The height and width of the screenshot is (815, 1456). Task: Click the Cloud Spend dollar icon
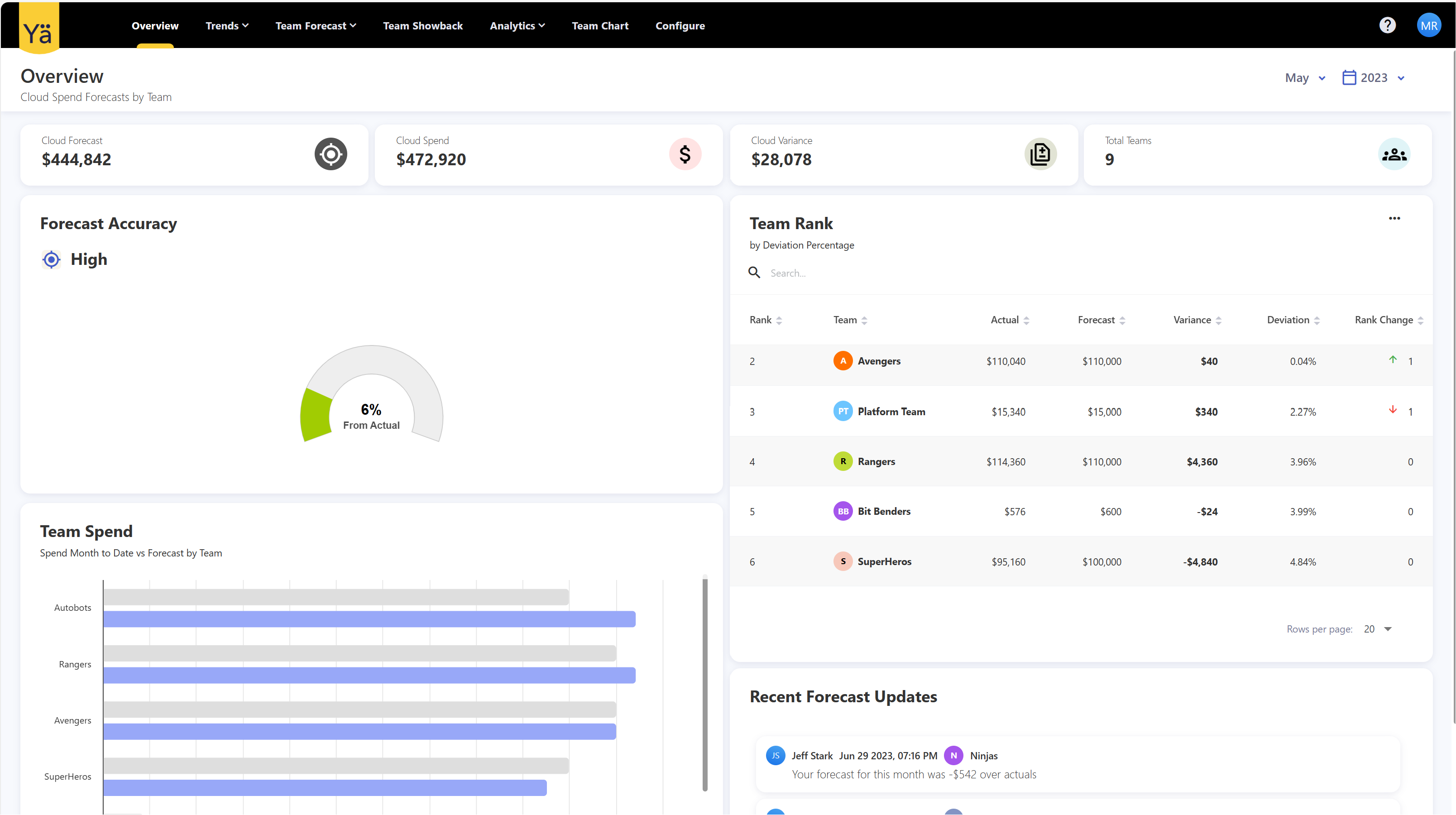tap(685, 154)
